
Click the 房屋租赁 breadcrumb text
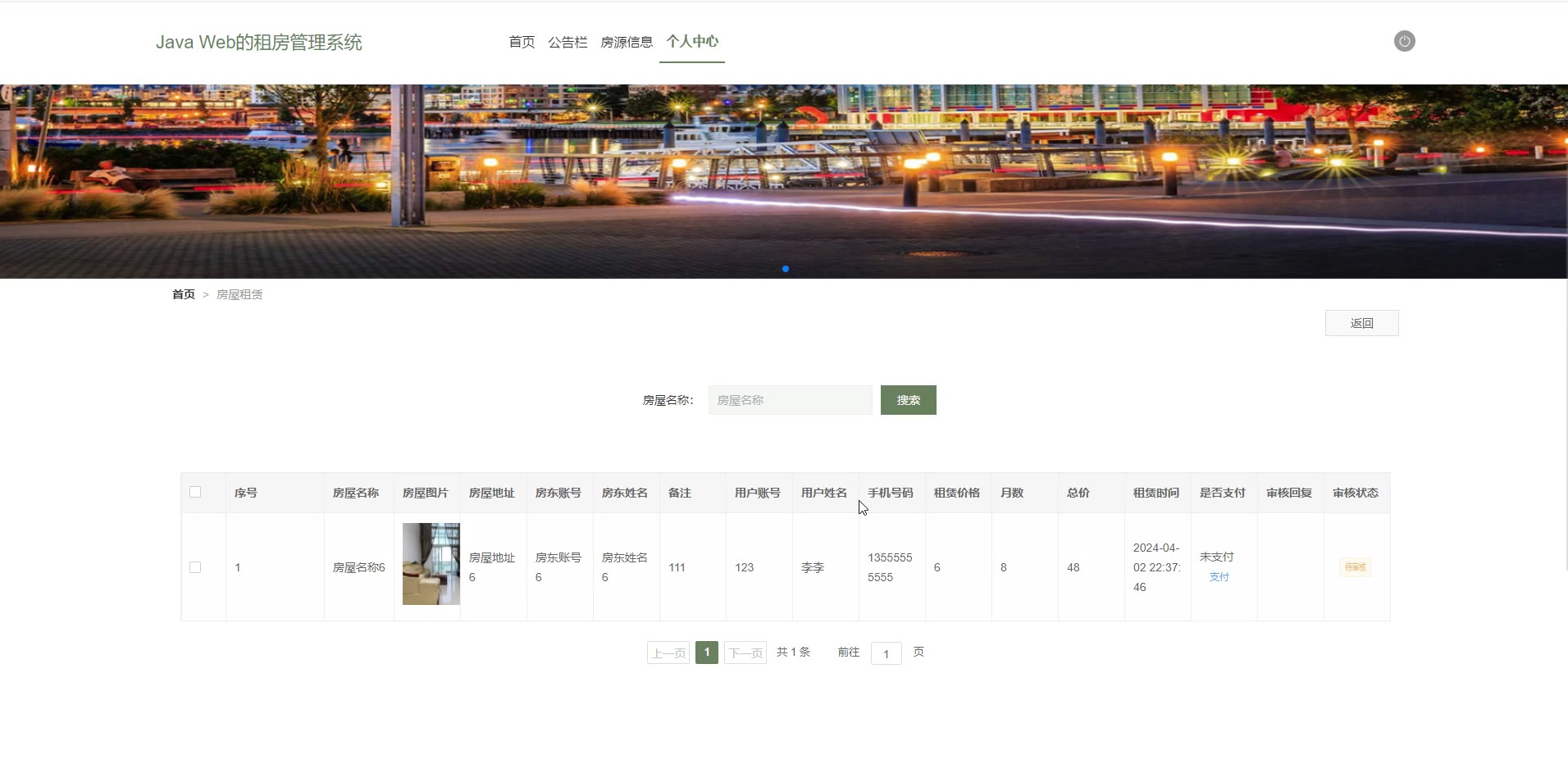point(239,294)
